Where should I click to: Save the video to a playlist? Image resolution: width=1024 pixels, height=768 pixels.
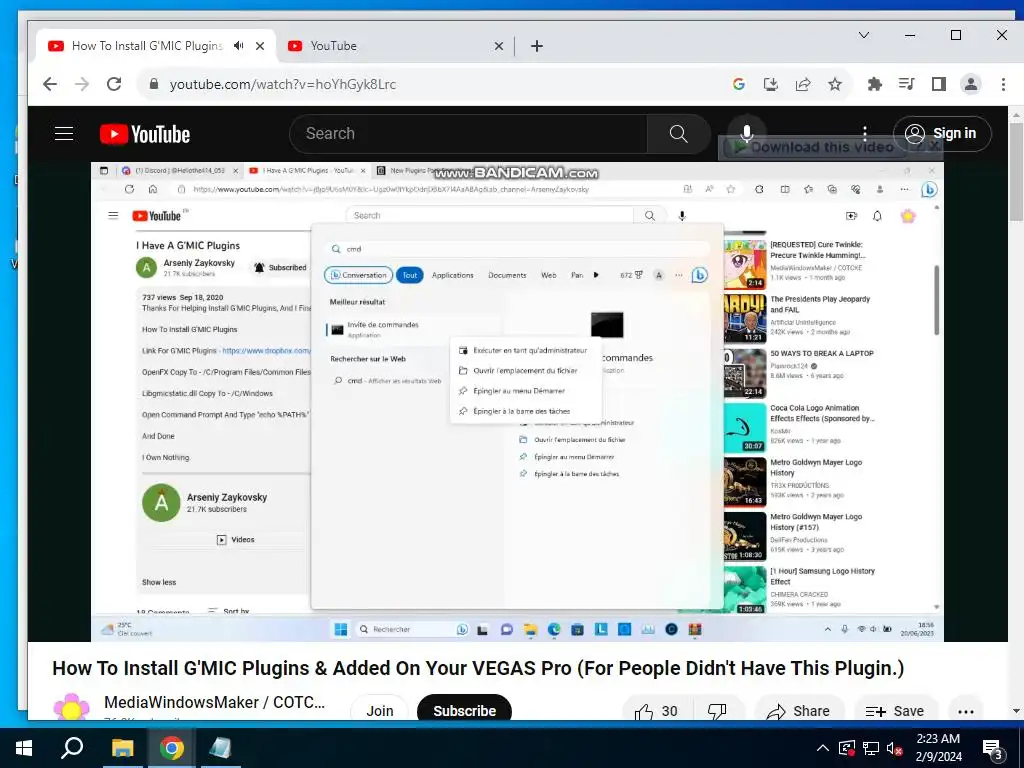pos(895,711)
